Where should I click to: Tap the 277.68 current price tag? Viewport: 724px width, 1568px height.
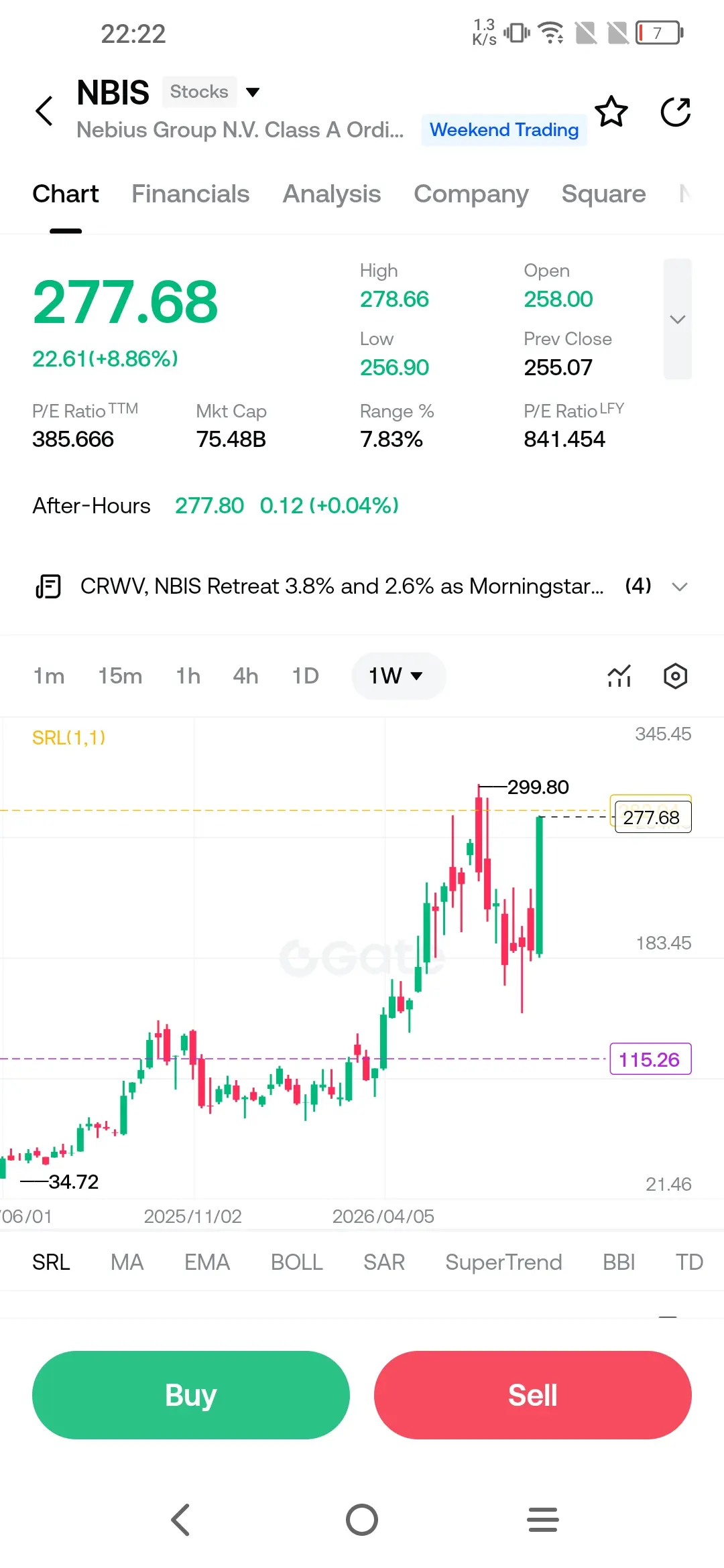(x=654, y=818)
